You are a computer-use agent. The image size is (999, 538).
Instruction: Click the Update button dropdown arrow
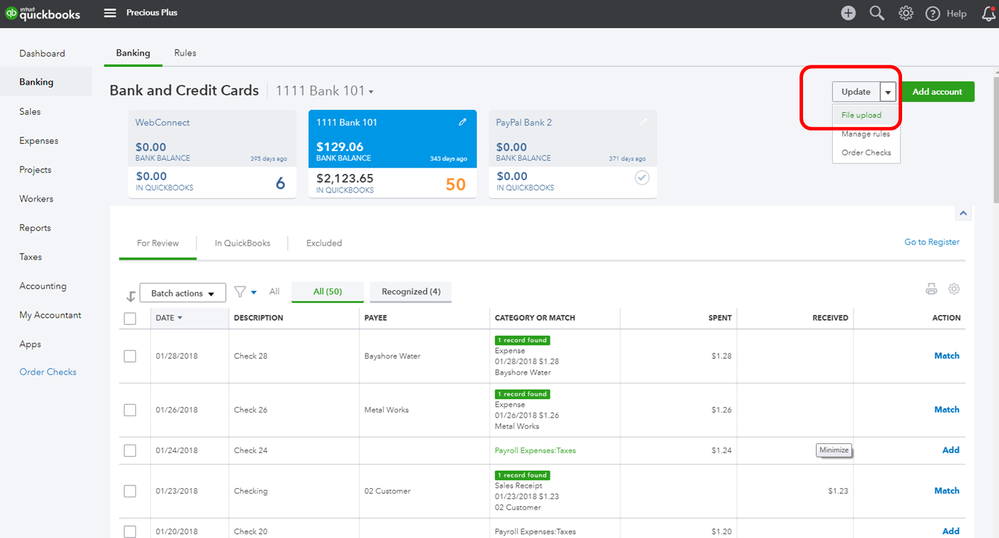pyautogui.click(x=888, y=92)
